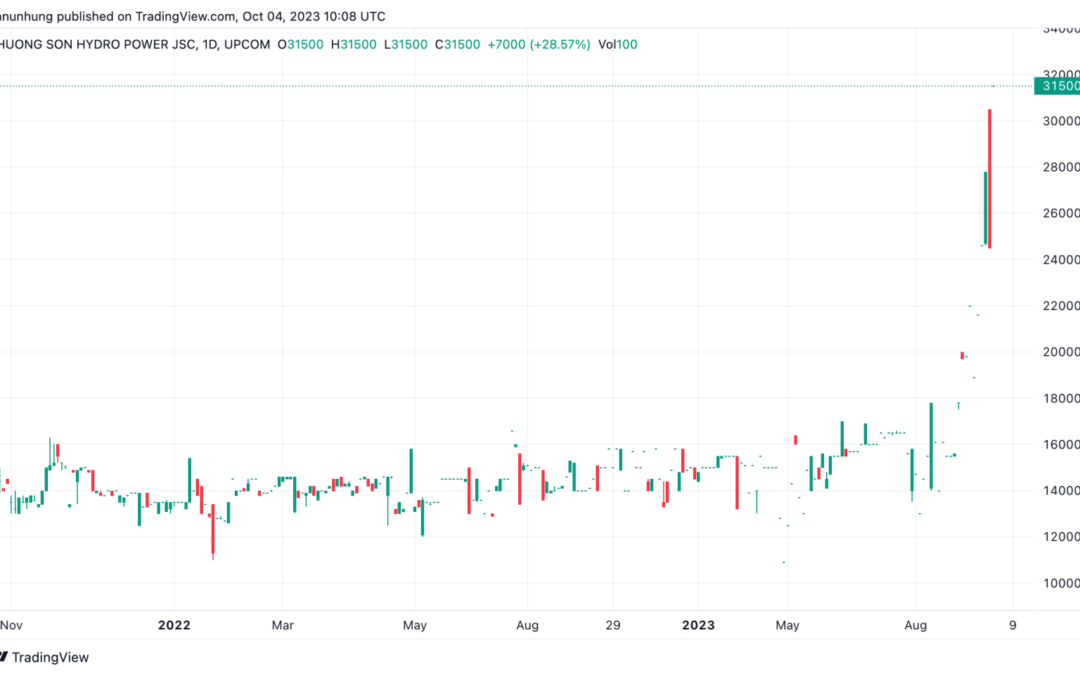This screenshot has height=675, width=1080.
Task: Click the TradingView.com published header text
Action: pyautogui.click(x=193, y=16)
